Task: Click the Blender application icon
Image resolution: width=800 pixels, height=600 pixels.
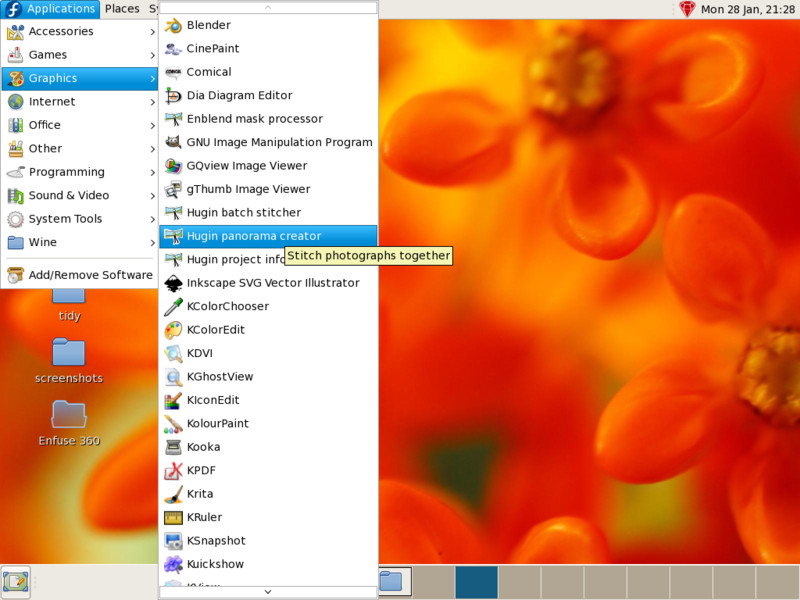Action: [173, 25]
